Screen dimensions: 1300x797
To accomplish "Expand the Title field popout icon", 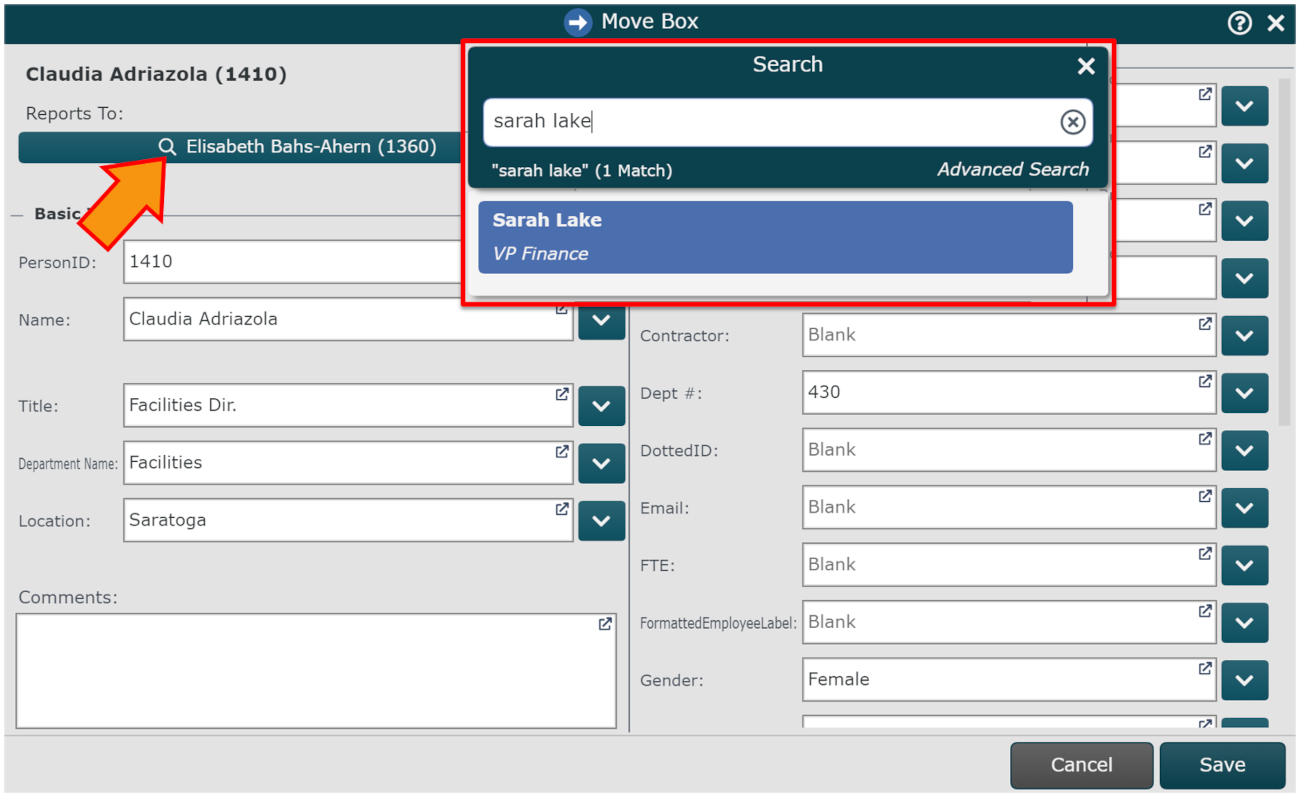I will (562, 394).
